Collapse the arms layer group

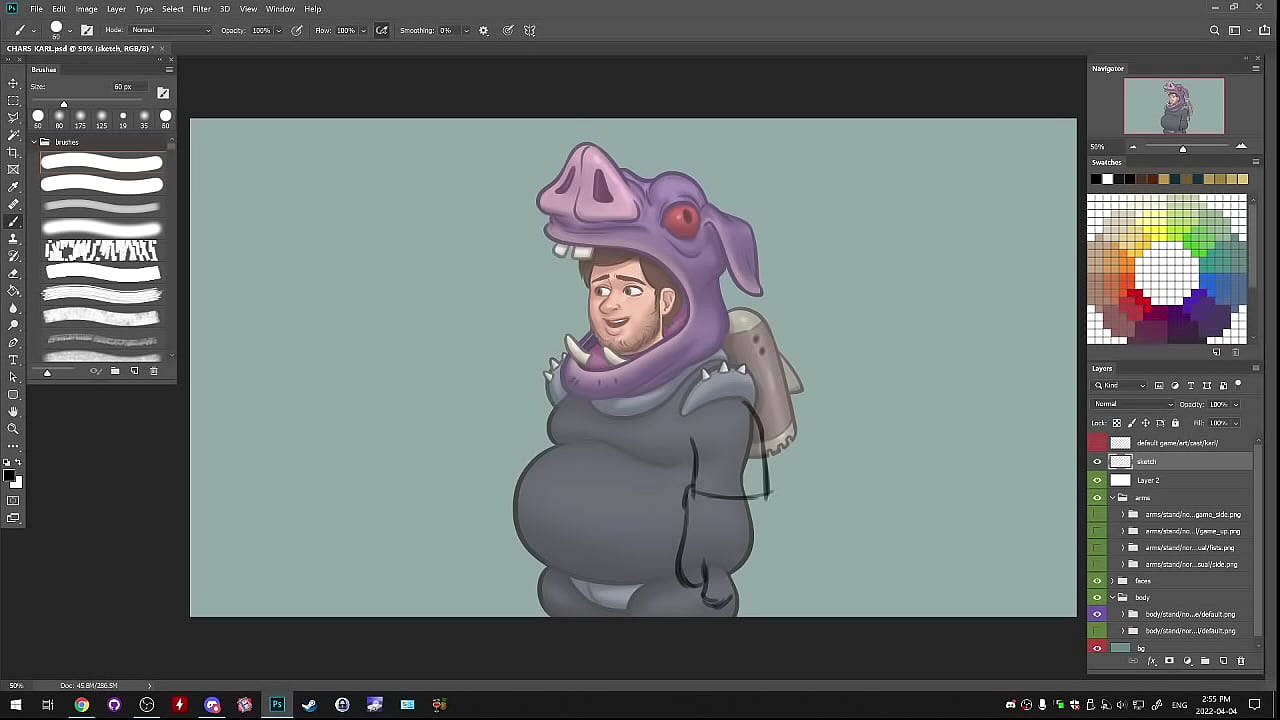pos(1112,497)
